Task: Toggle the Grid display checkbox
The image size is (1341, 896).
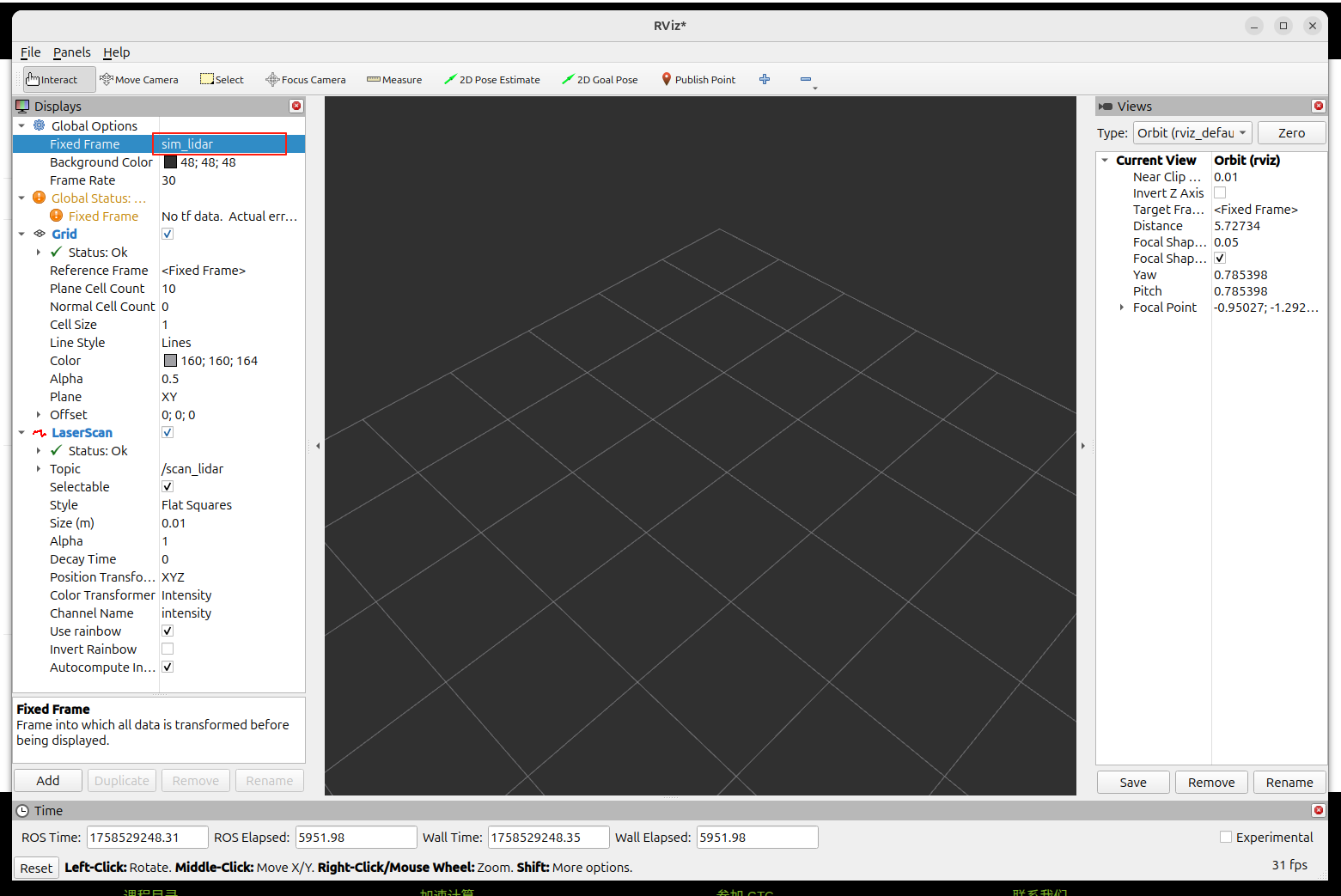Action: coord(168,234)
